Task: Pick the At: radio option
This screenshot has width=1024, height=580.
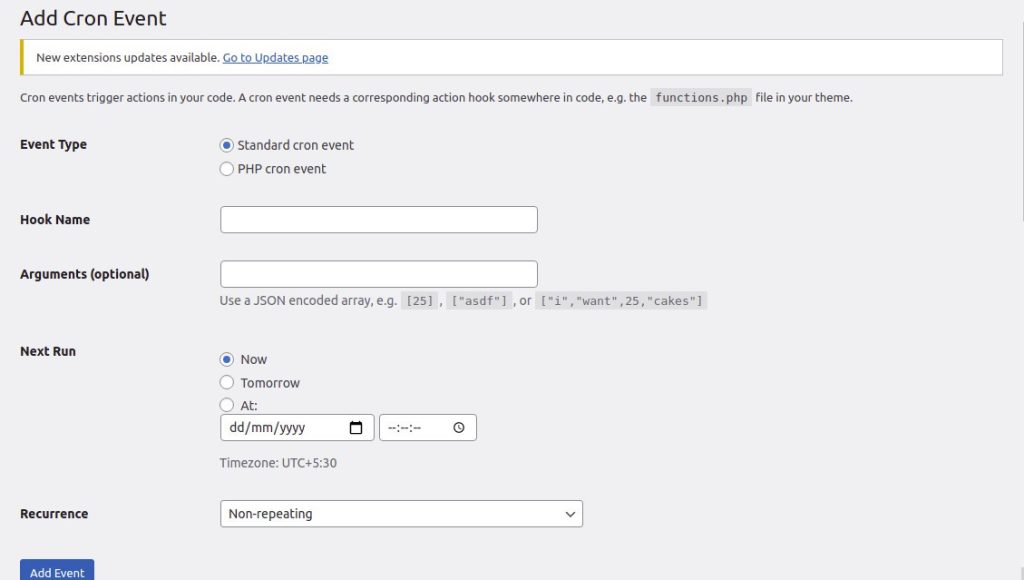Action: point(227,406)
